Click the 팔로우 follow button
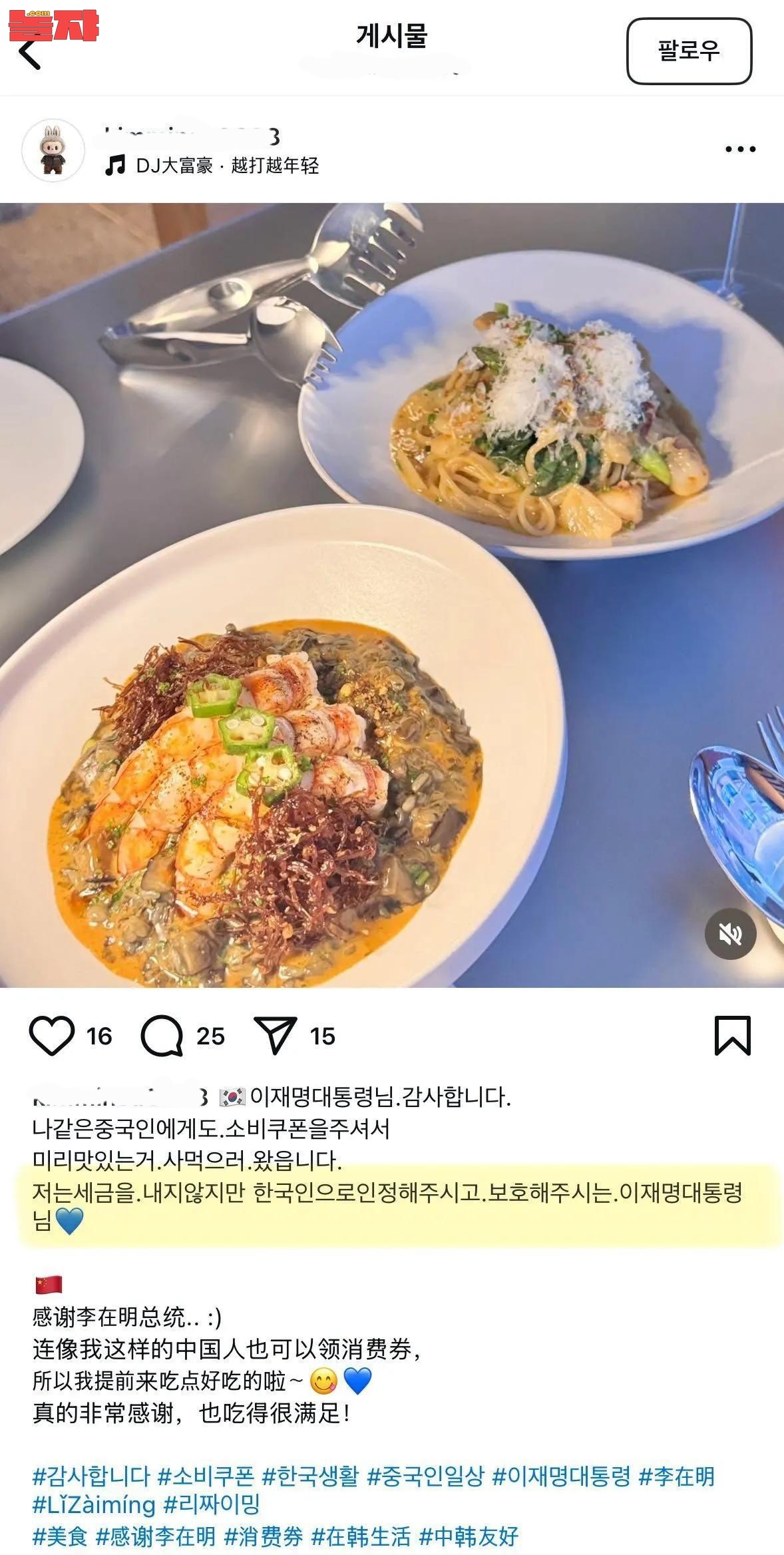 click(x=689, y=51)
